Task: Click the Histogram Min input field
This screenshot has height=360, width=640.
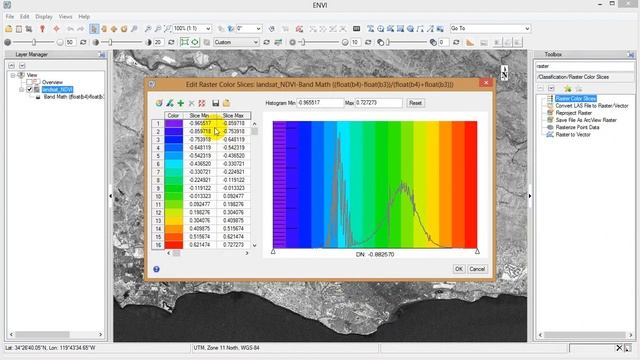Action: (x=320, y=103)
